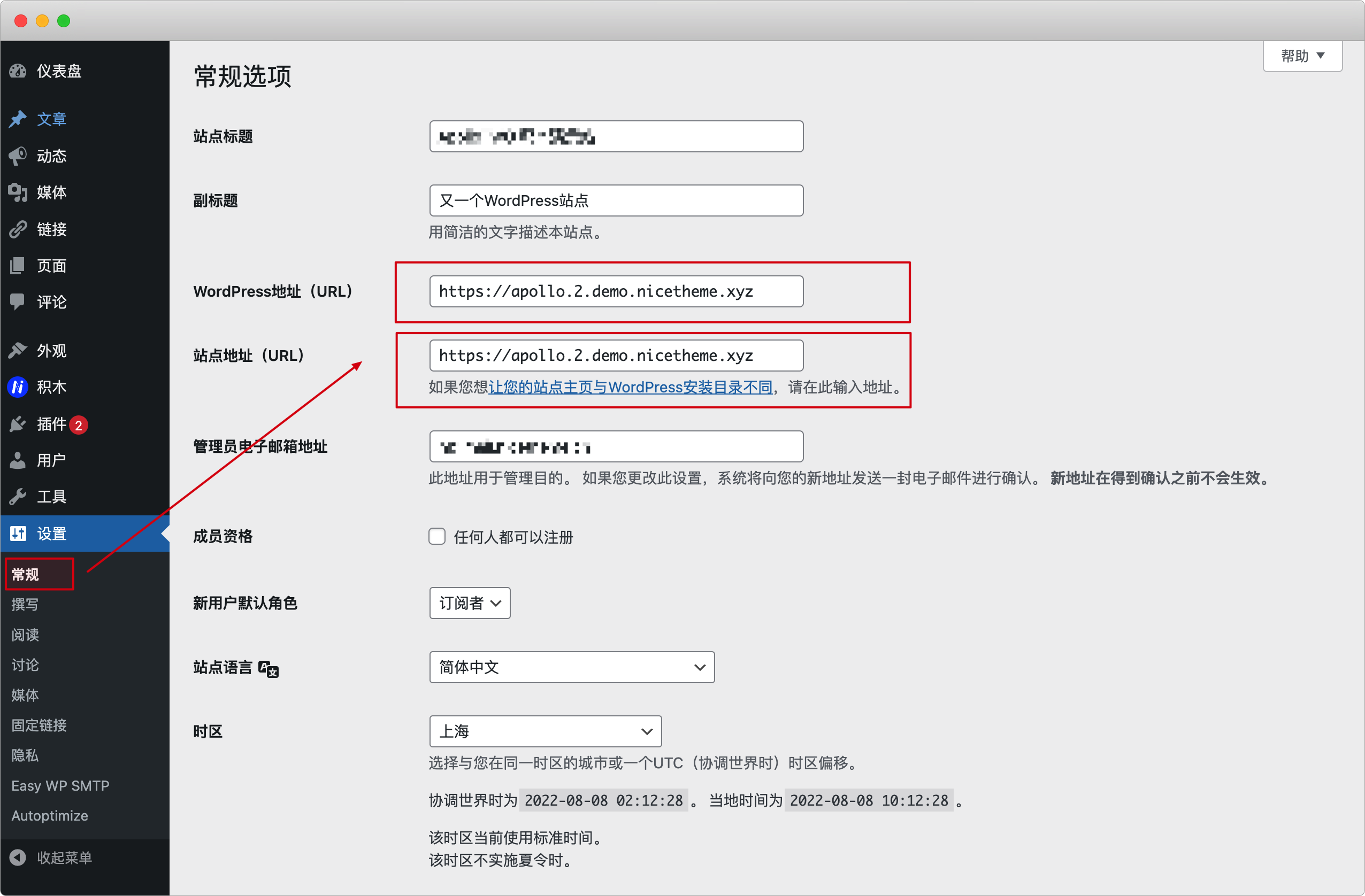
Task: Click the 外观 menu label
Action: (x=52, y=351)
